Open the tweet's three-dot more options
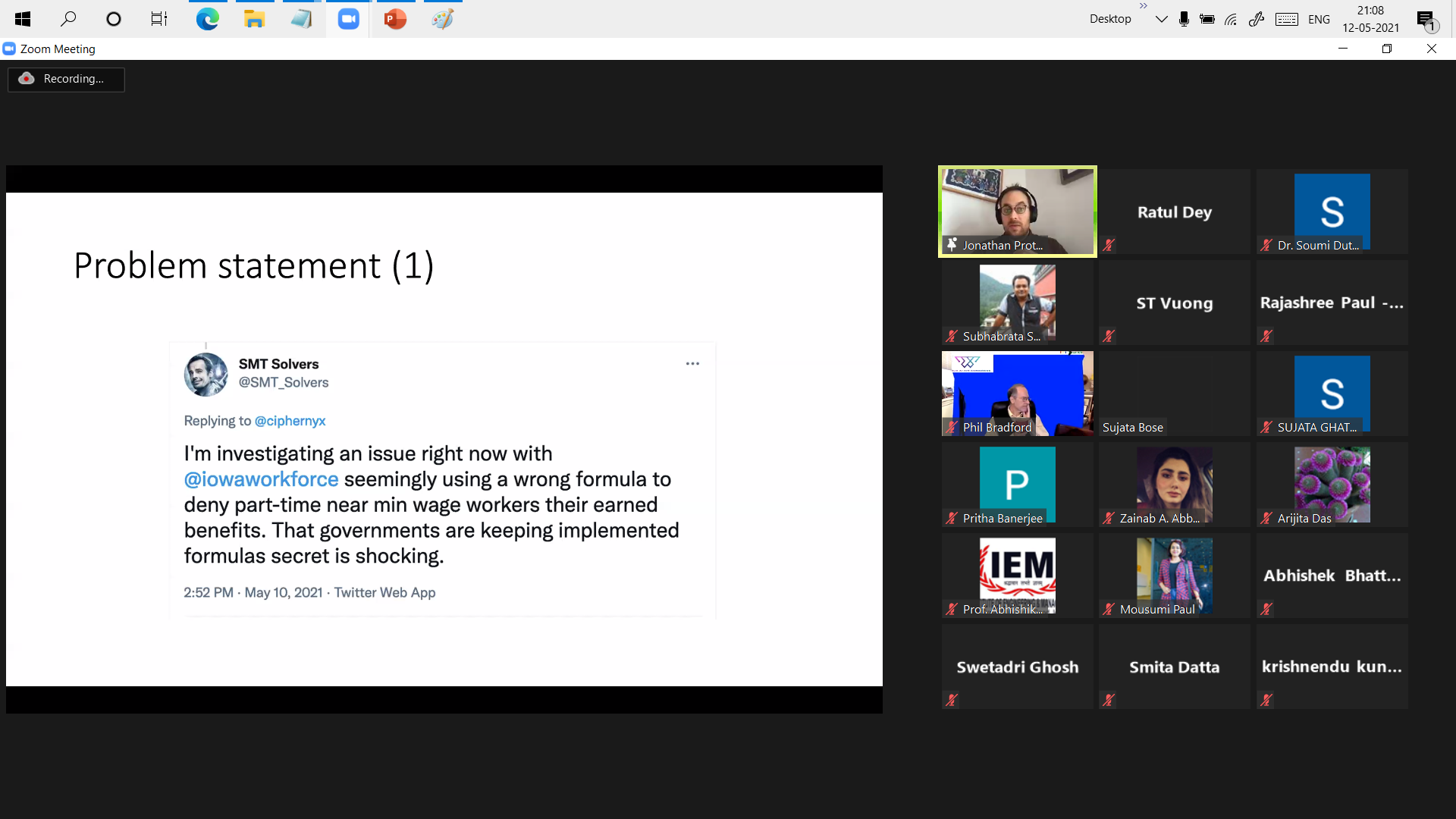Screen dimensions: 1456x819 (x=692, y=364)
